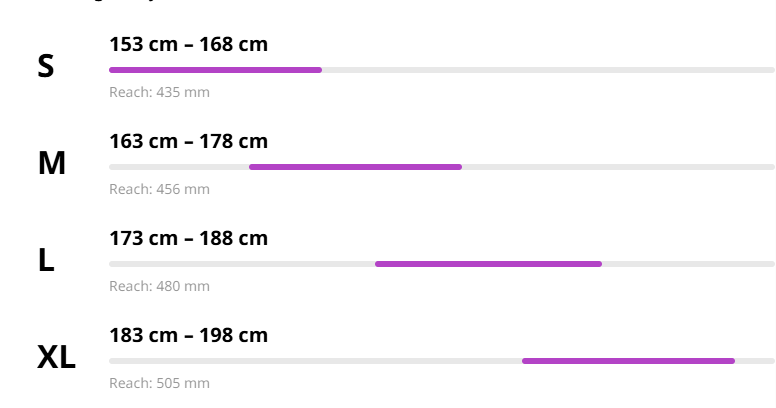The image size is (776, 408).
Task: Select the 163 cm – 178 cm height range
Action: click(188, 141)
